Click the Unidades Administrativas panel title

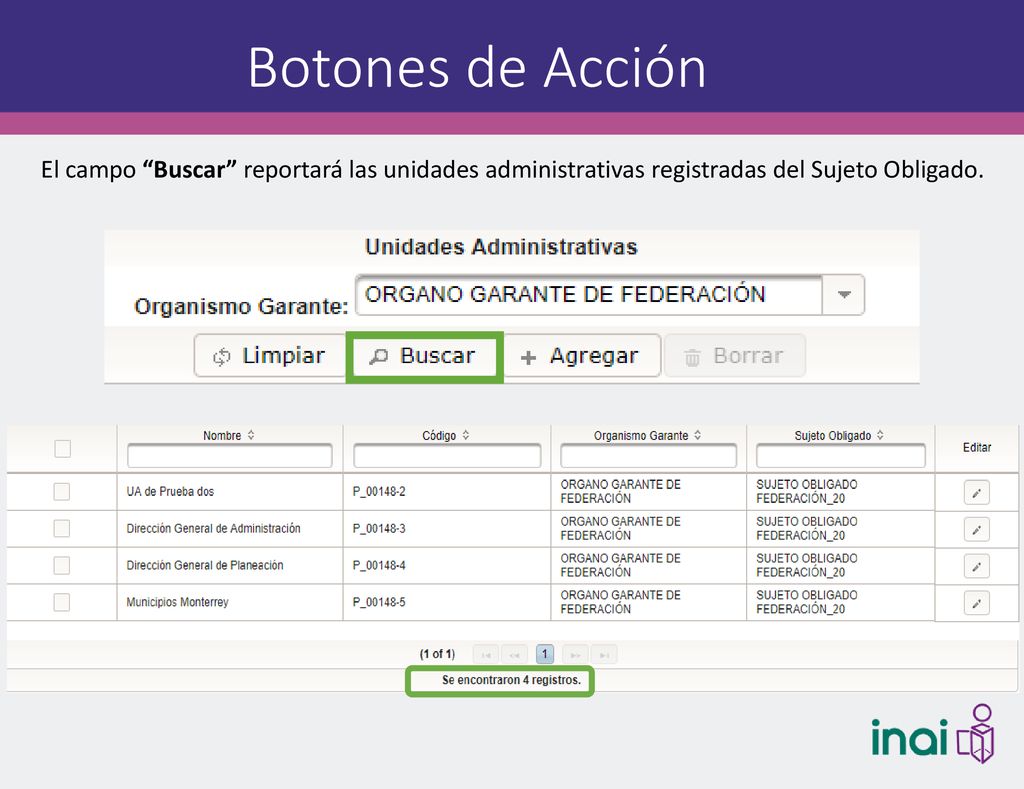pos(501,247)
